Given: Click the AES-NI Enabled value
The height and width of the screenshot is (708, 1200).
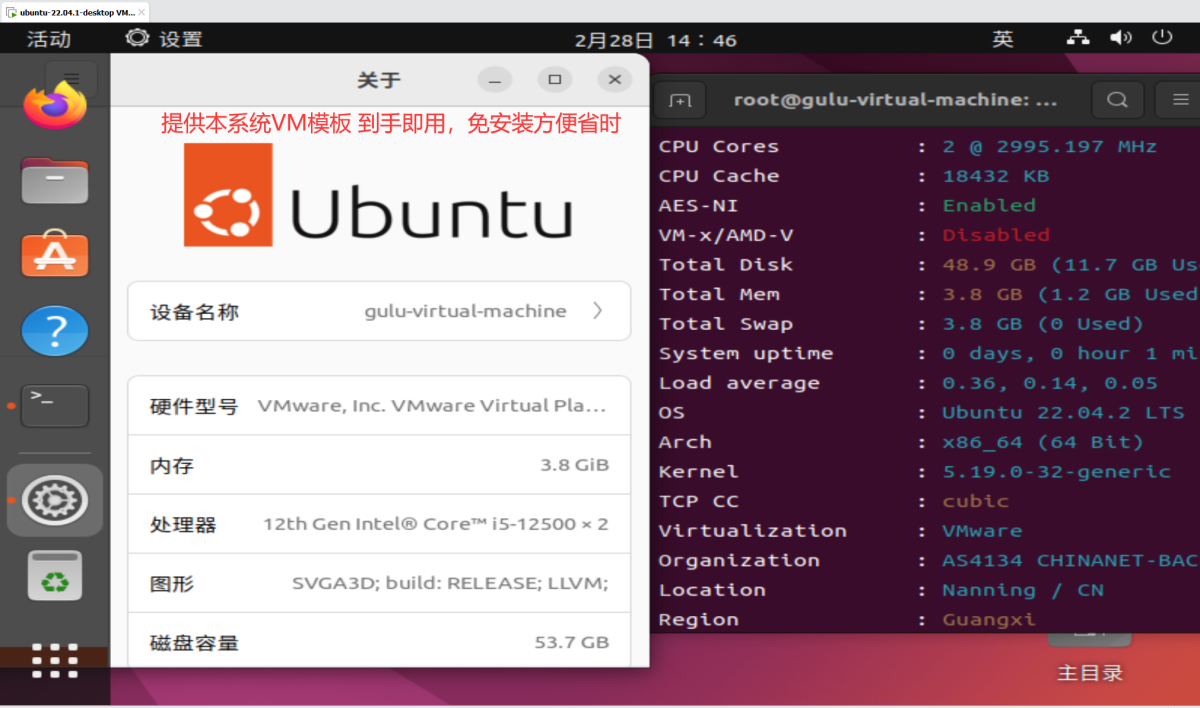Looking at the screenshot, I should 989,205.
